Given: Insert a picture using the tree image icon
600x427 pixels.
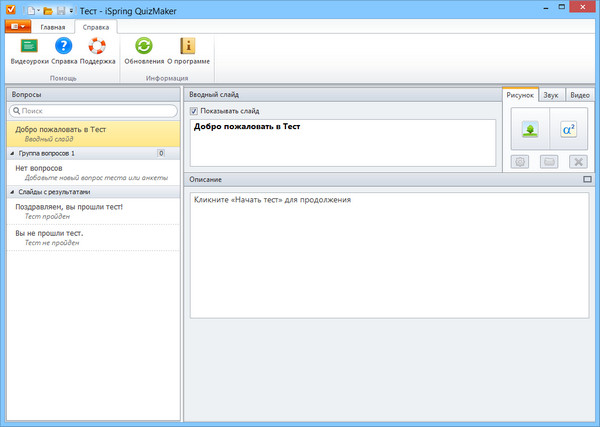Looking at the screenshot, I should click(x=530, y=130).
